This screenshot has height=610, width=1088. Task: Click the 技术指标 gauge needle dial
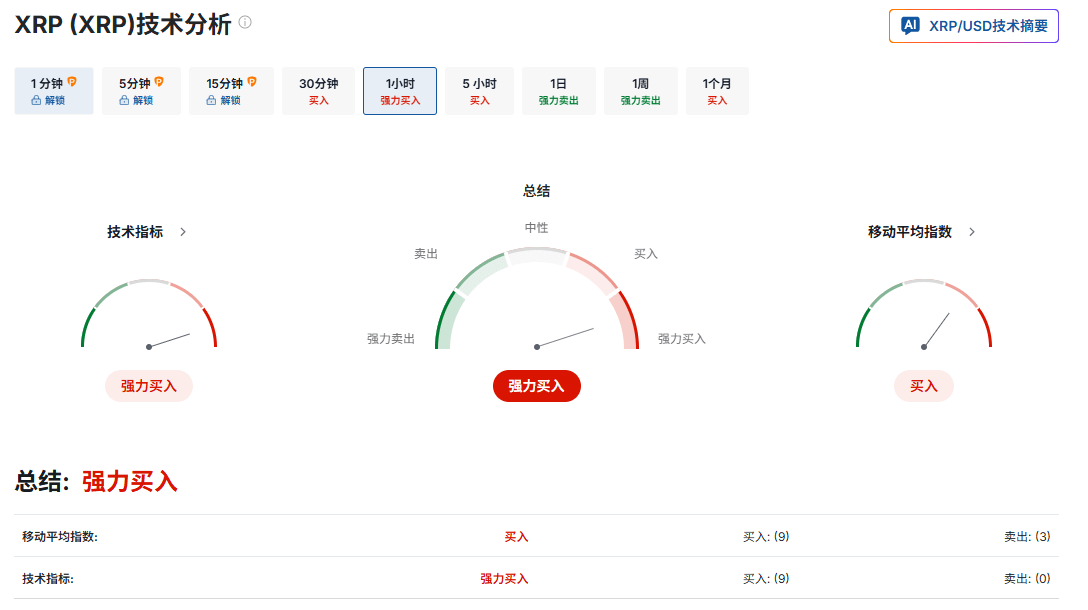point(149,314)
